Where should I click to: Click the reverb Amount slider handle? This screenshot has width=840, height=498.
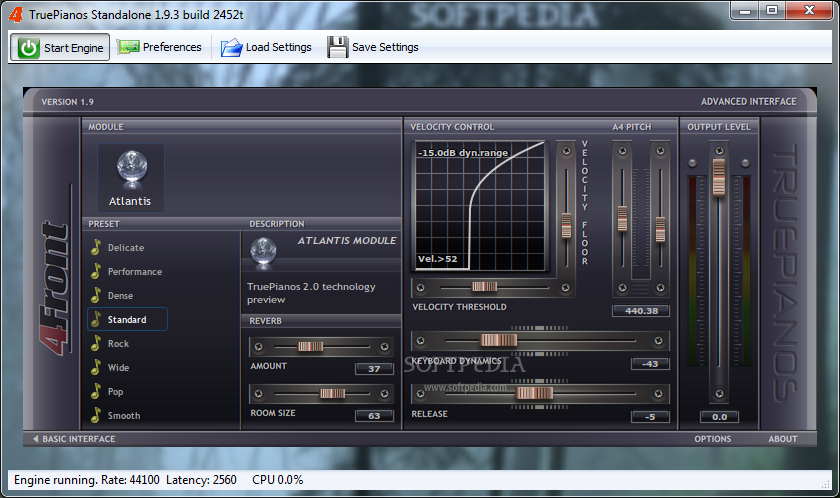tap(310, 346)
